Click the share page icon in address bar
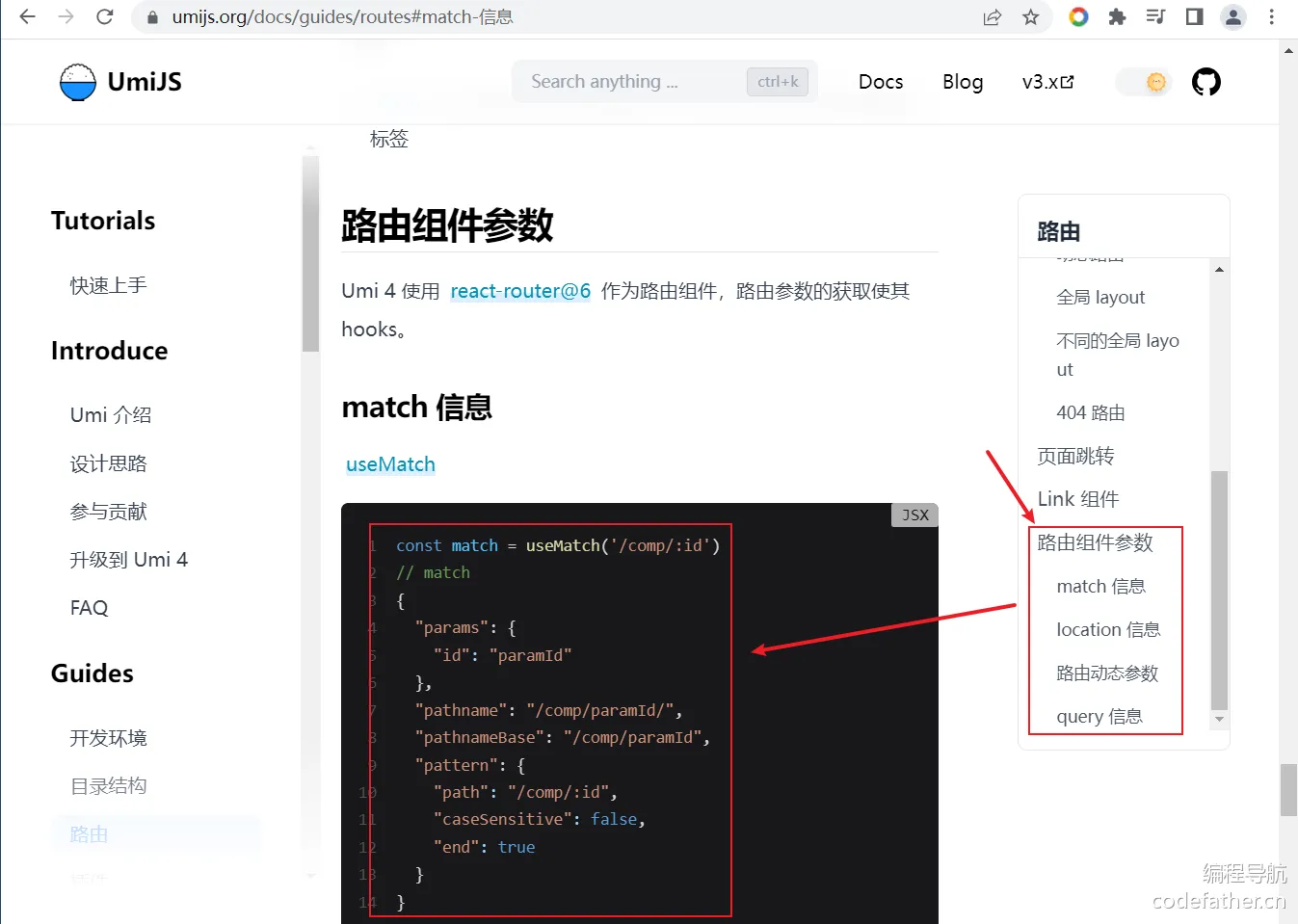This screenshot has height=924, width=1298. [993, 17]
